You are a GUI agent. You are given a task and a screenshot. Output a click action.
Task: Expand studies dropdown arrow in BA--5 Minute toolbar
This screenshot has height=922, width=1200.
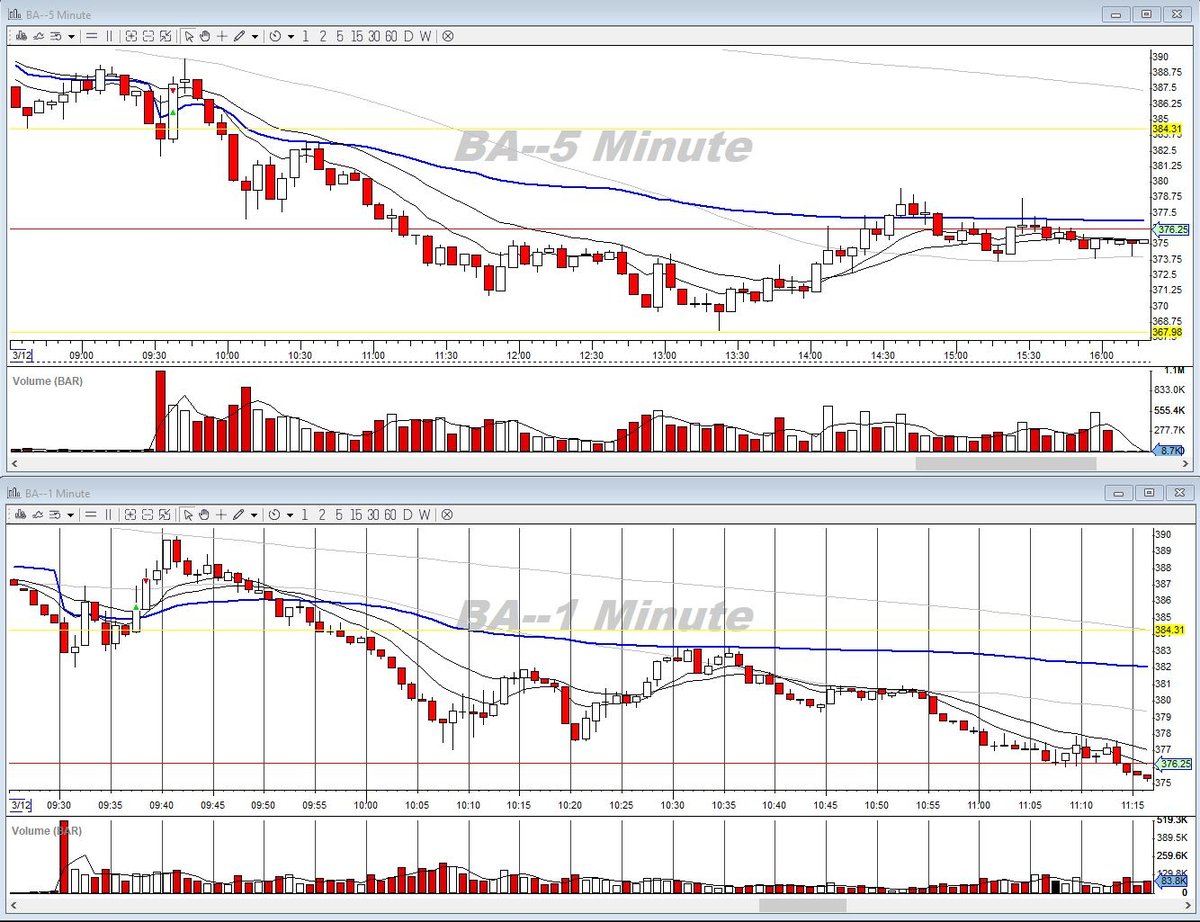[x=71, y=36]
